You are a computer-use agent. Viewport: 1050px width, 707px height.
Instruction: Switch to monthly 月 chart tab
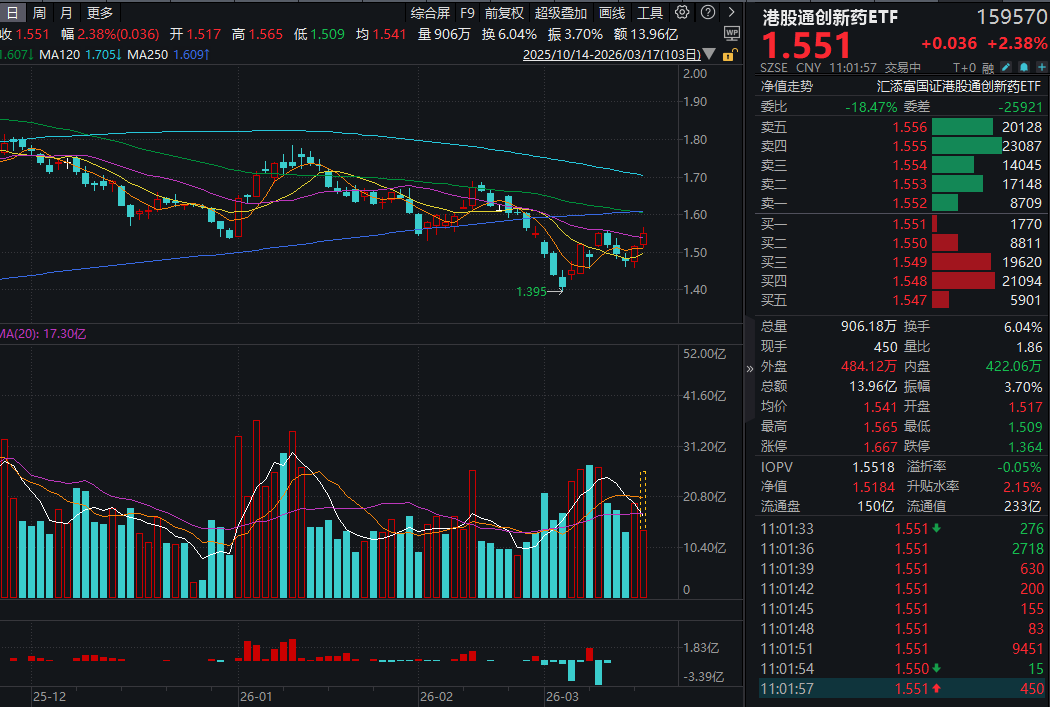[x=66, y=13]
